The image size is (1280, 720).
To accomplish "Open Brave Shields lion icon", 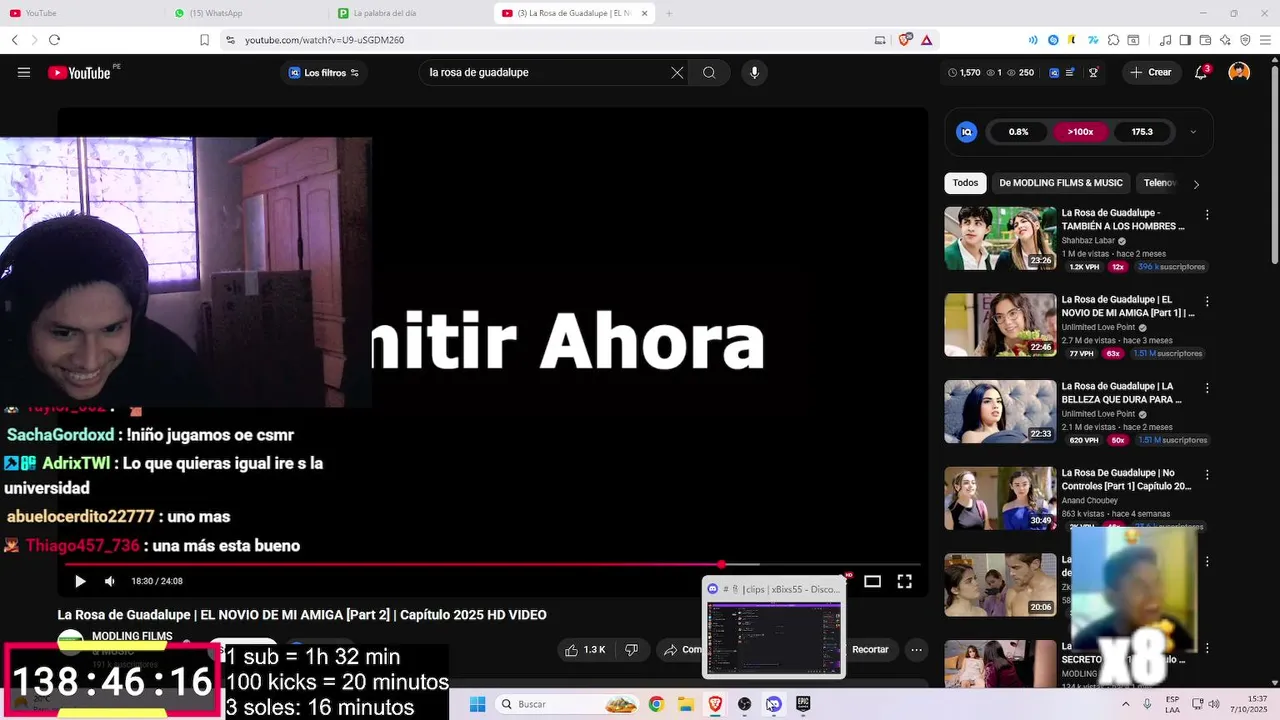I will point(905,40).
